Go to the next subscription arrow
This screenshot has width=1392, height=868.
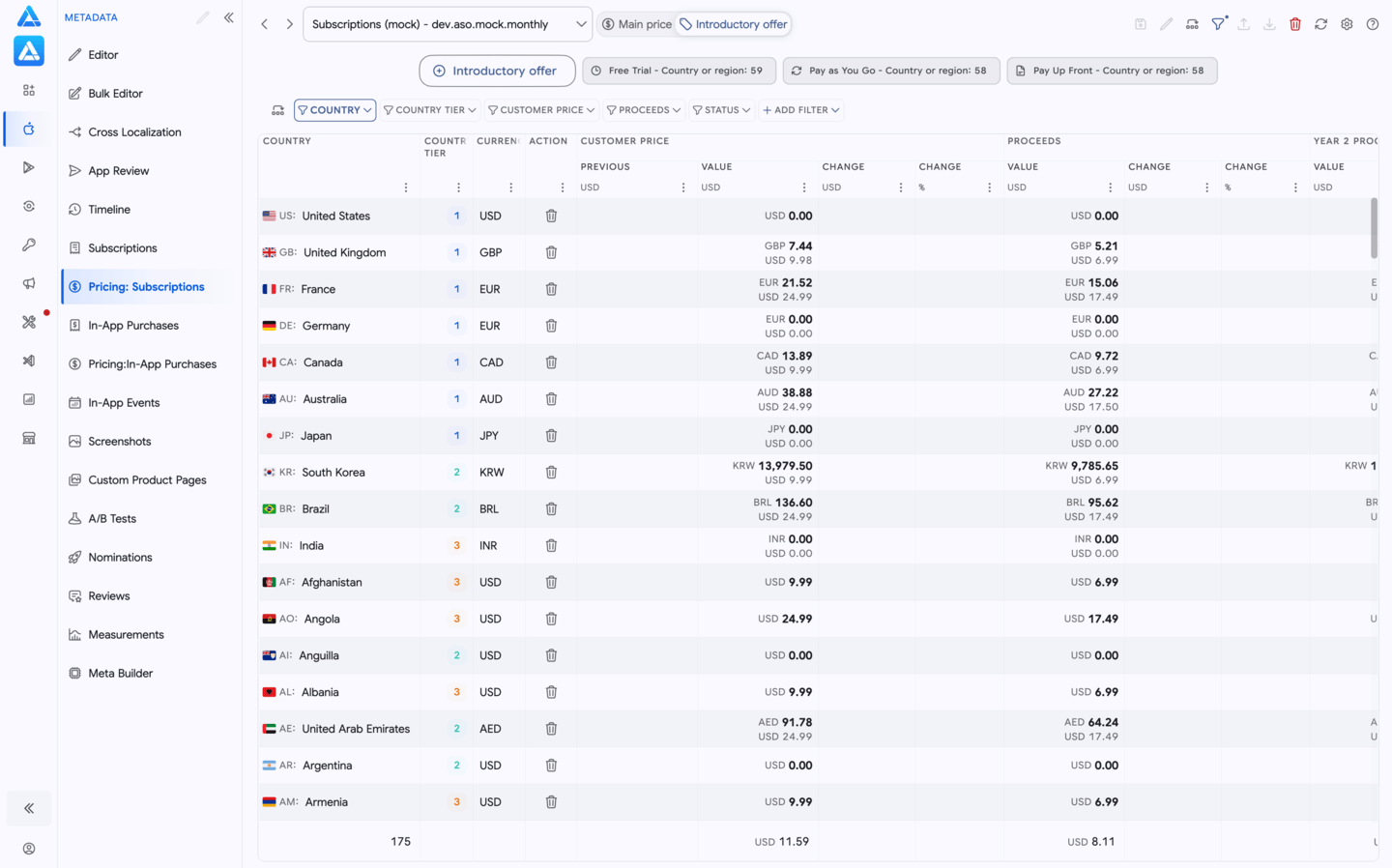[x=289, y=24]
